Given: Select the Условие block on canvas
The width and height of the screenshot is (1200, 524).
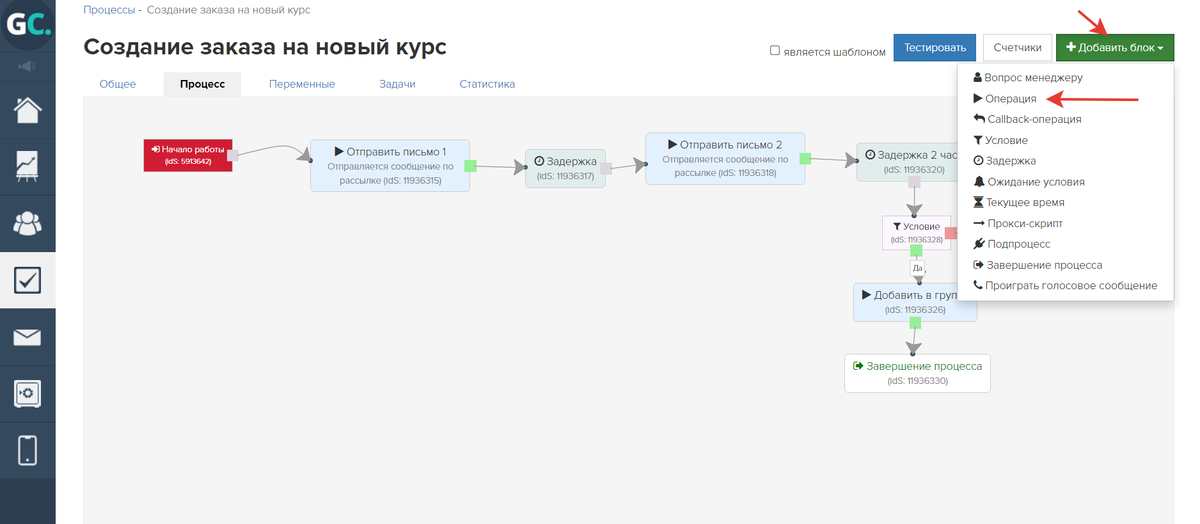Looking at the screenshot, I should click(x=917, y=232).
